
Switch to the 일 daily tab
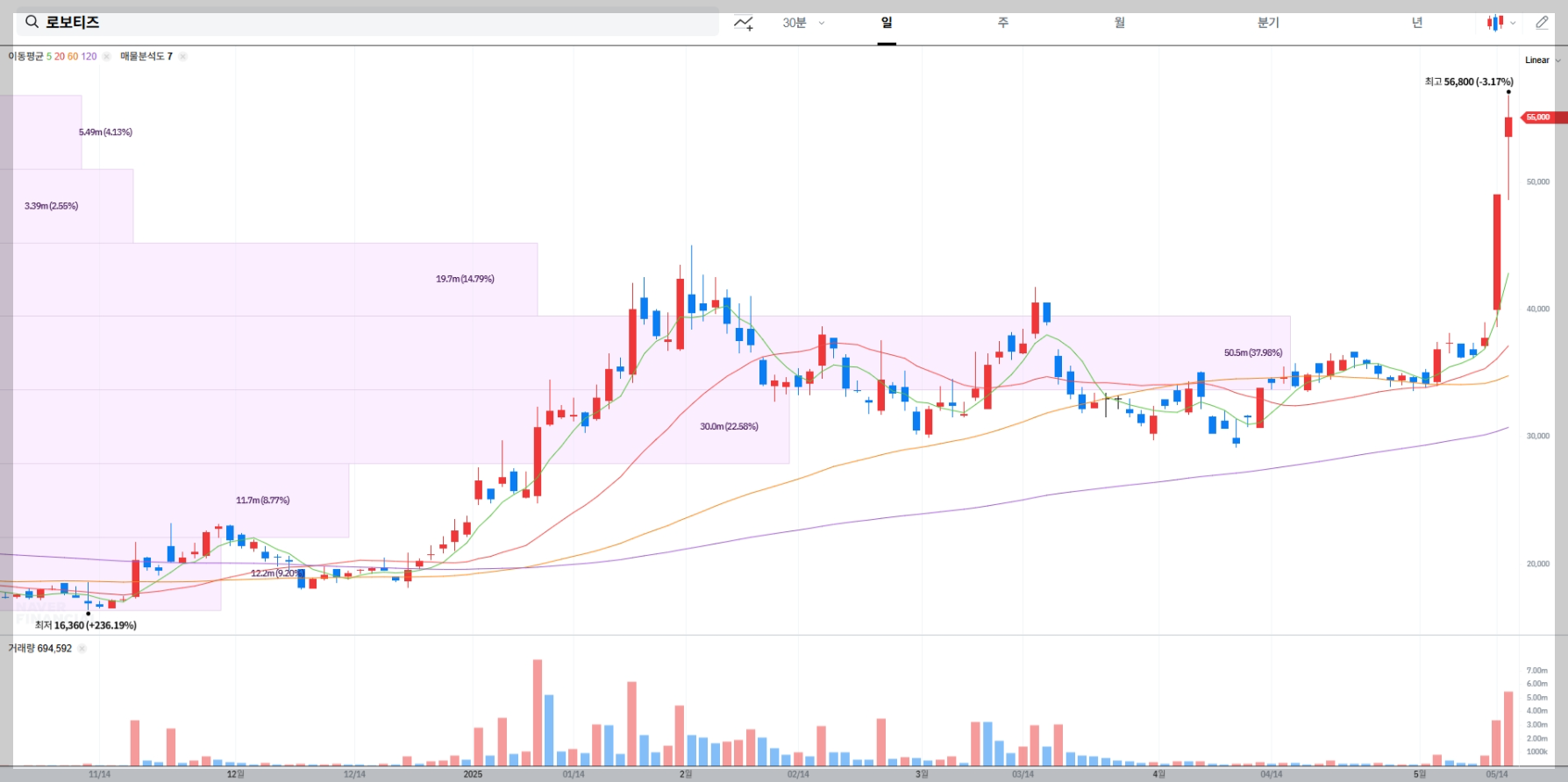[887, 23]
